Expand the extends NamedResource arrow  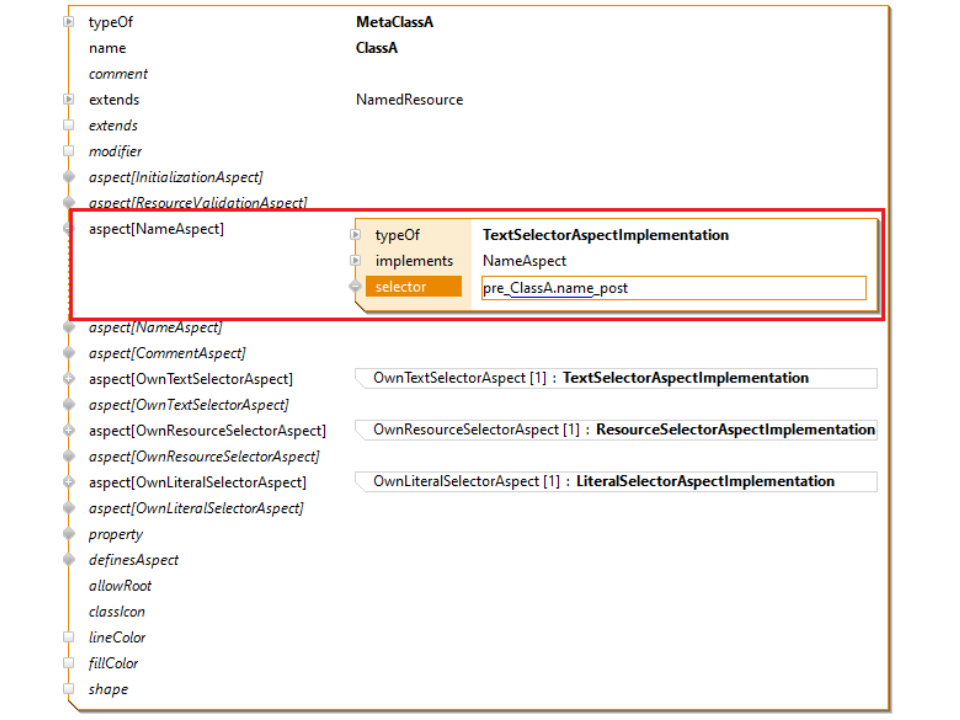pyautogui.click(x=69, y=100)
